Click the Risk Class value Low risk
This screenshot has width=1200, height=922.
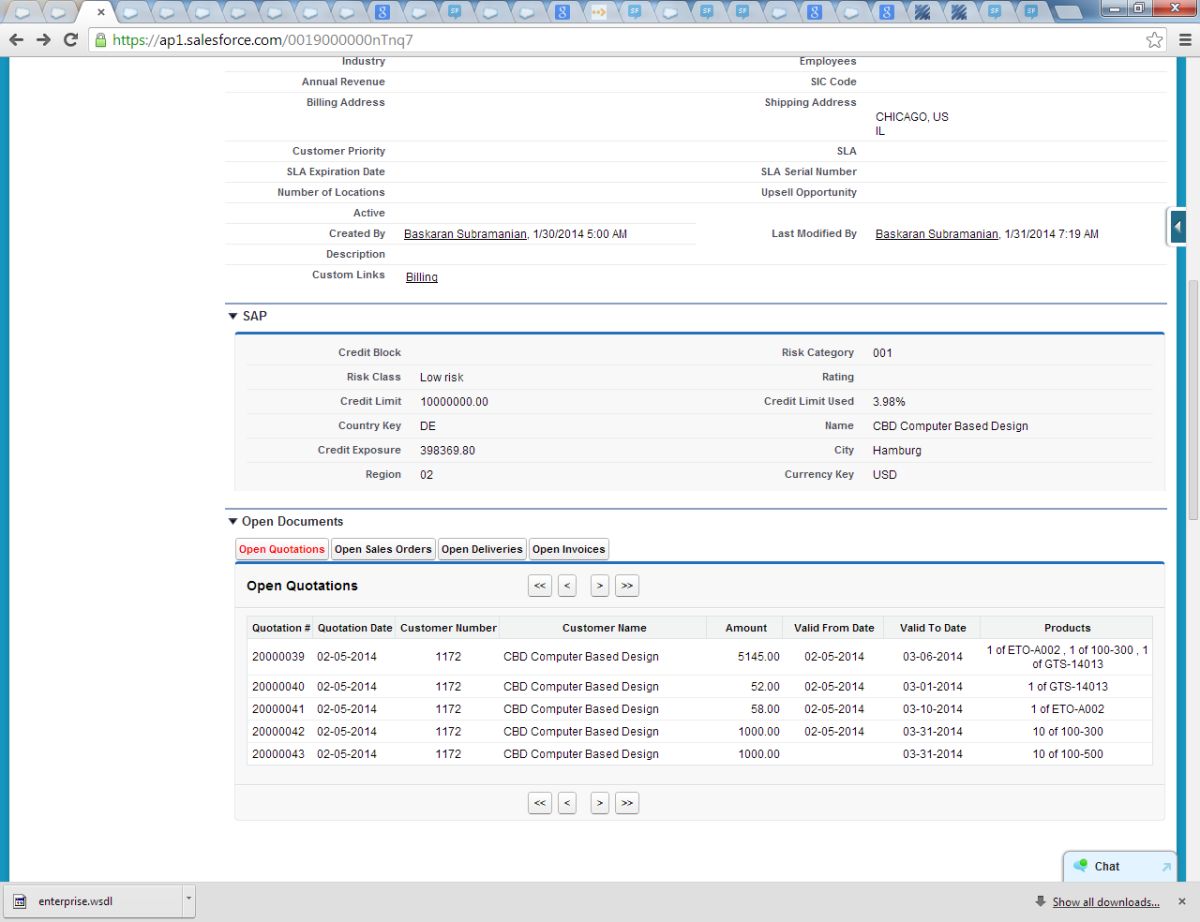(441, 378)
